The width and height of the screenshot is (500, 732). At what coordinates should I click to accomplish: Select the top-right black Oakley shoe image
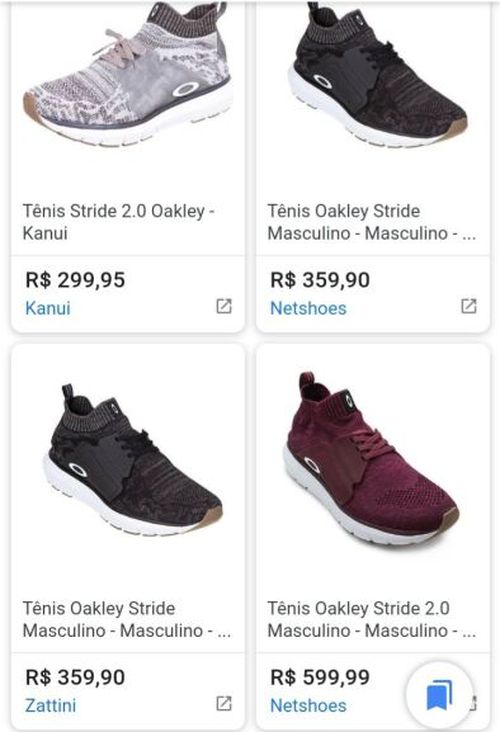(x=377, y=75)
